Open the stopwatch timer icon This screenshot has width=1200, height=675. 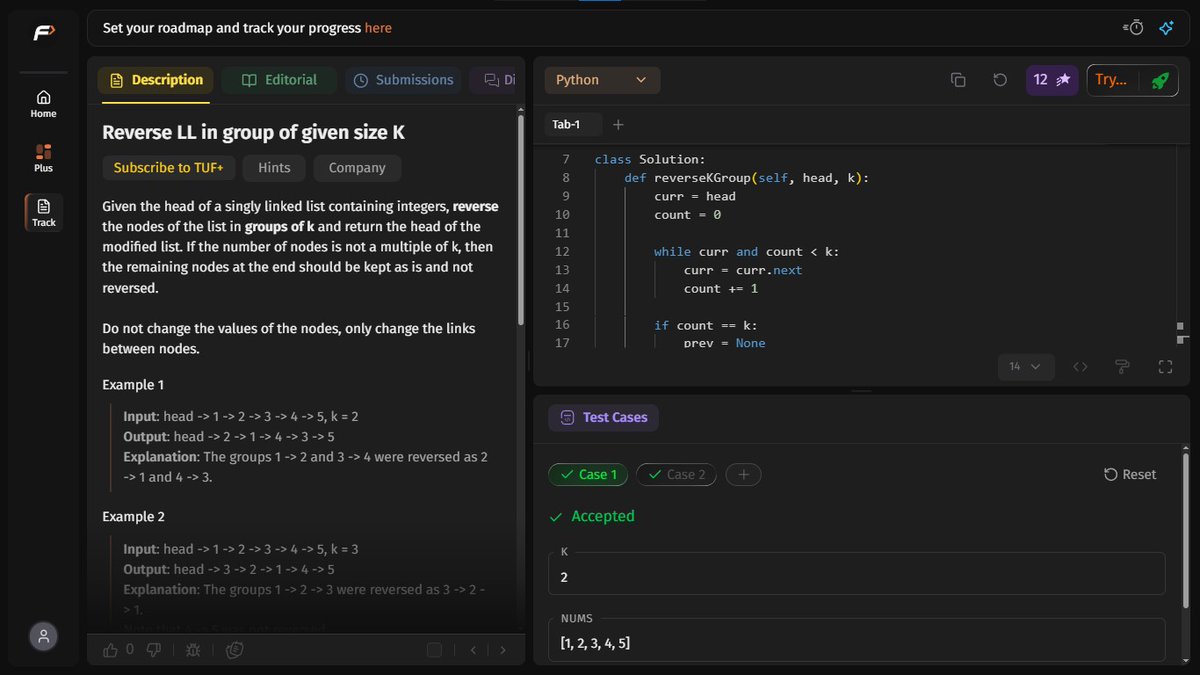click(x=1134, y=28)
